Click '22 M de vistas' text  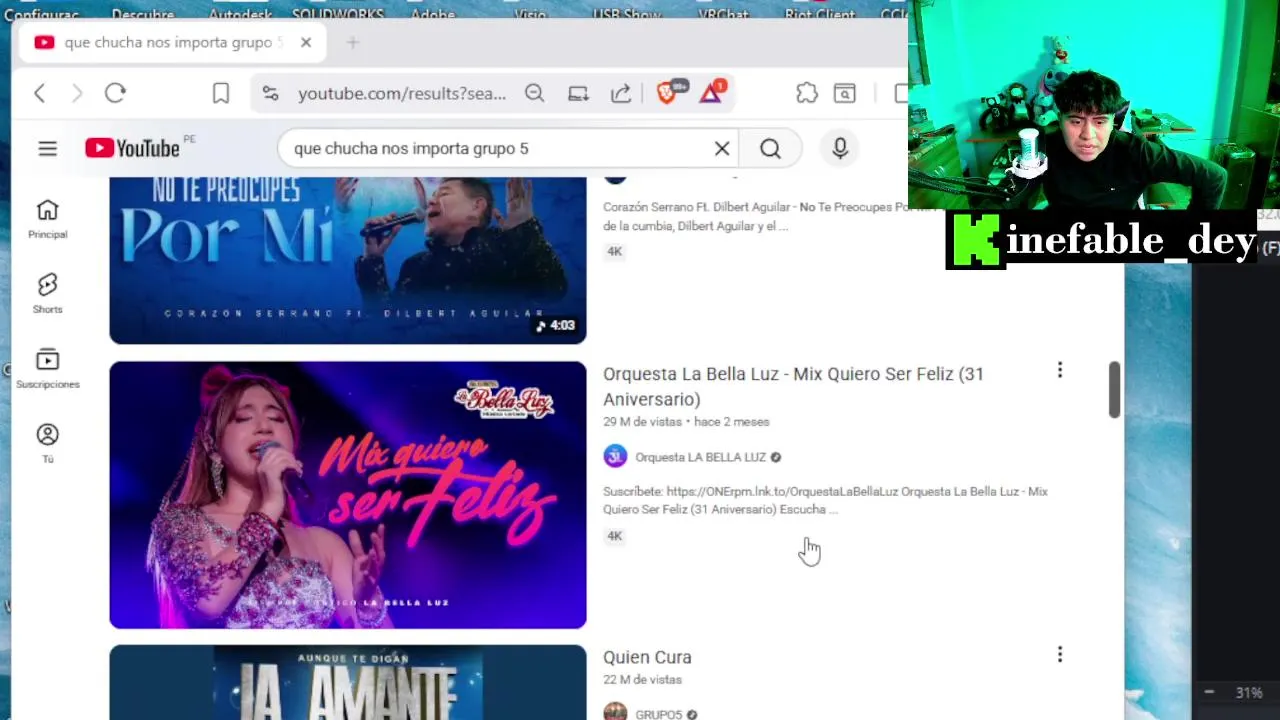(x=642, y=680)
